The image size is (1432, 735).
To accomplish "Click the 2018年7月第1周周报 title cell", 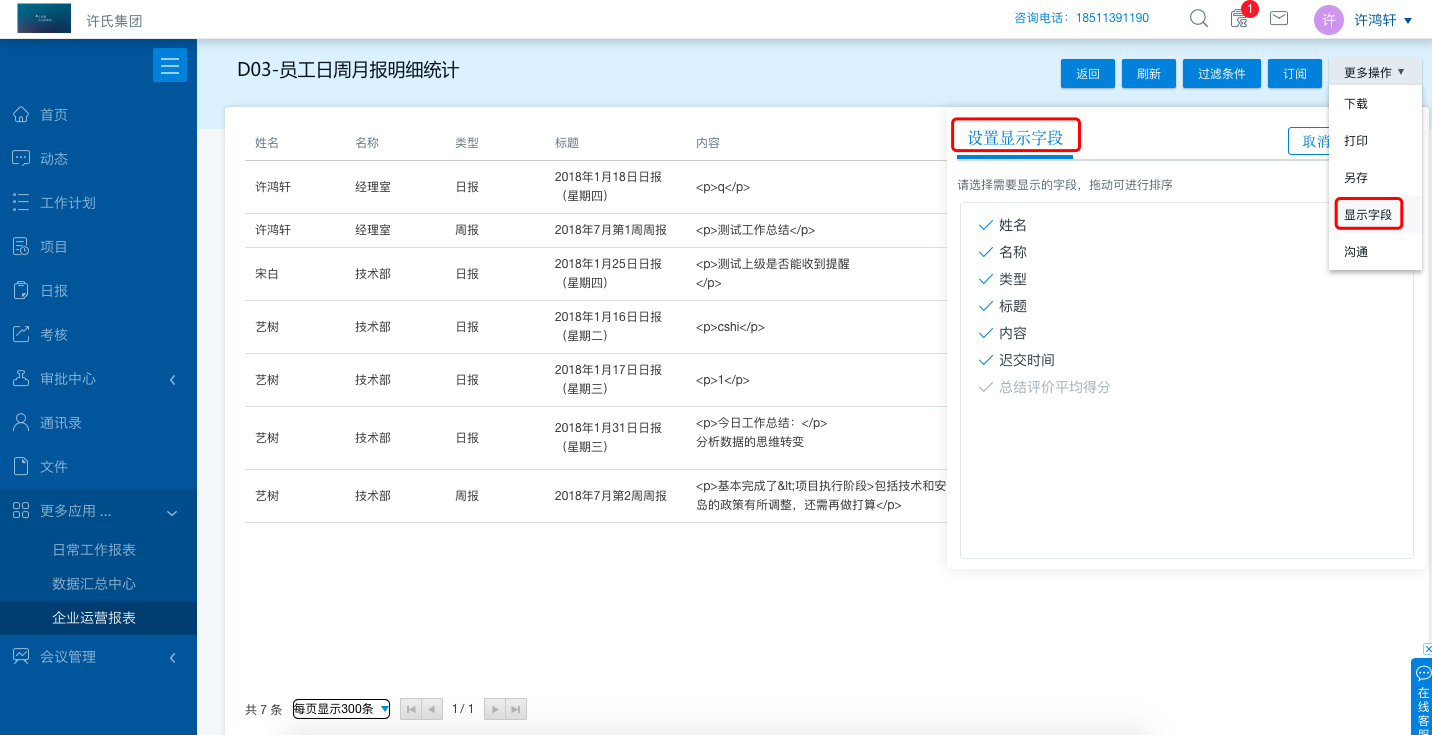I will click(x=611, y=229).
